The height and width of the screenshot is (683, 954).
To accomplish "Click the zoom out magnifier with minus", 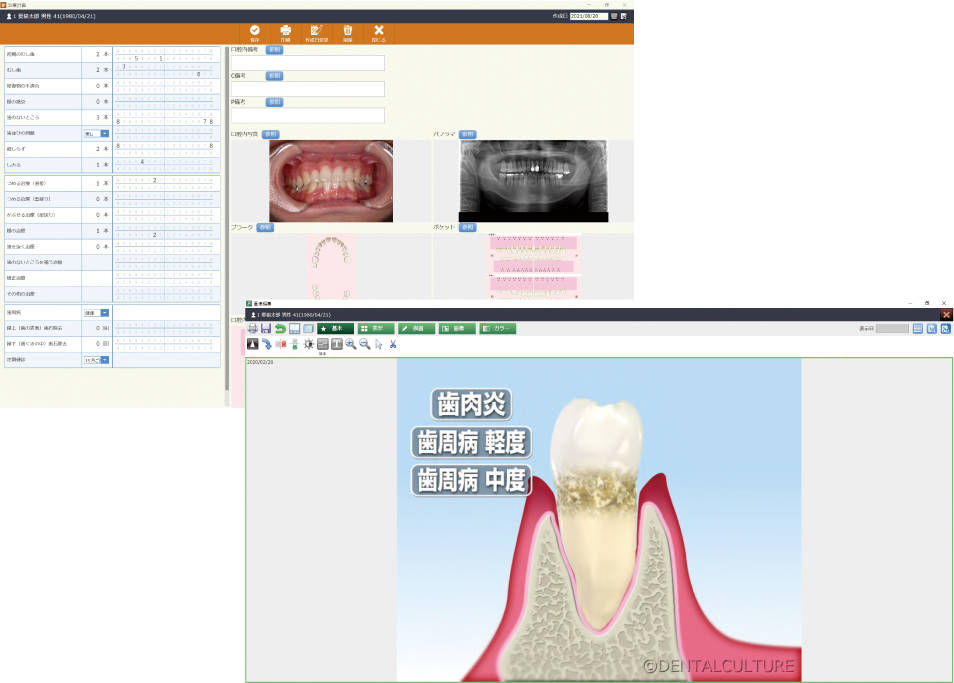I will tap(365, 344).
